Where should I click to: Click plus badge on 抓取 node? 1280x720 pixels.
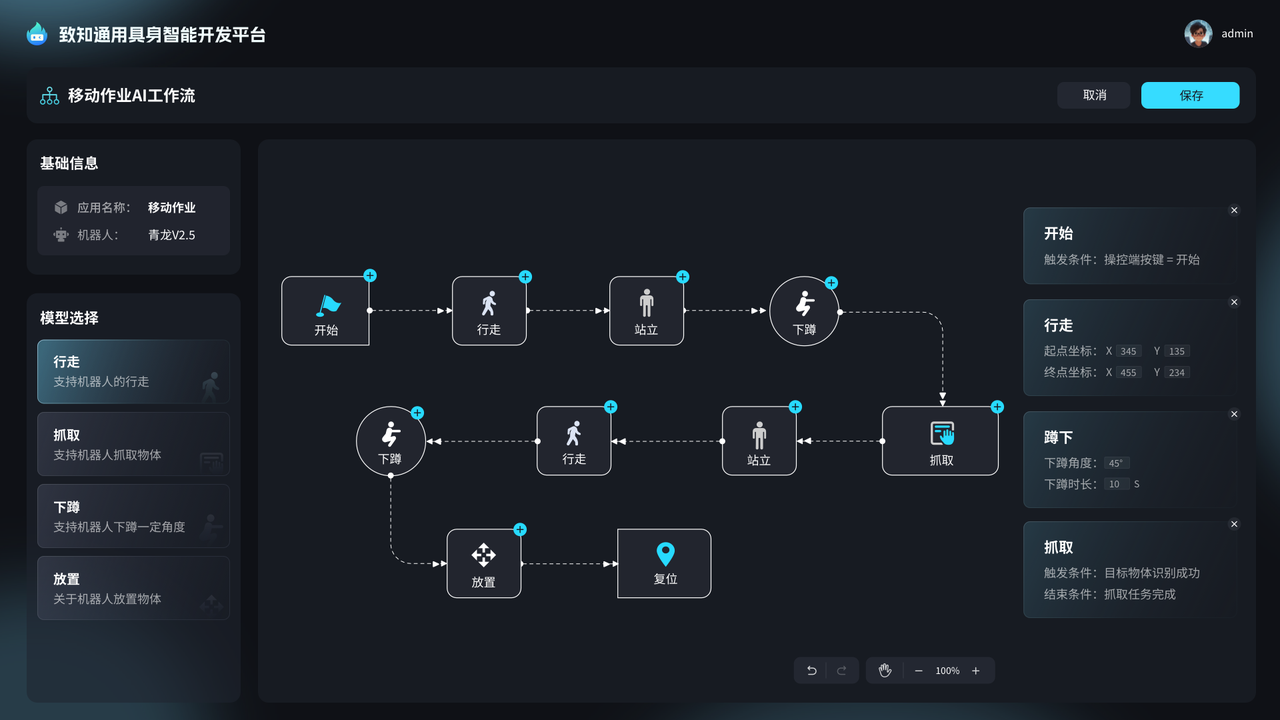[x=997, y=407]
